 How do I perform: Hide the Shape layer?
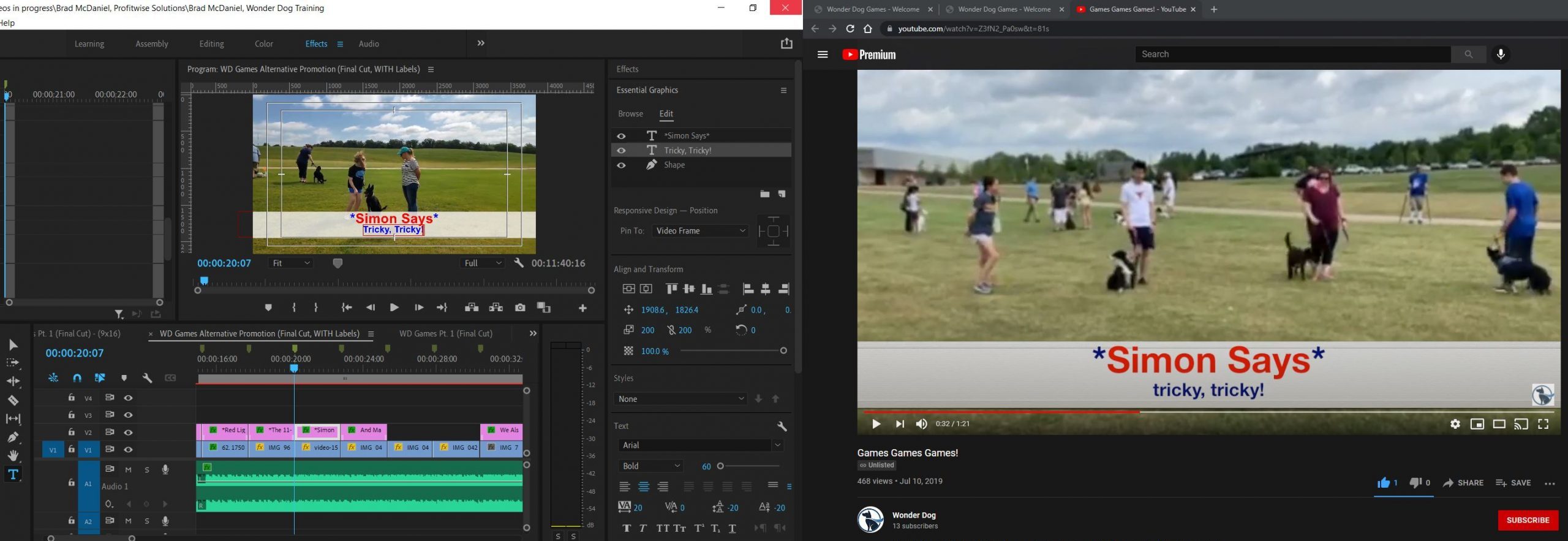coord(621,165)
